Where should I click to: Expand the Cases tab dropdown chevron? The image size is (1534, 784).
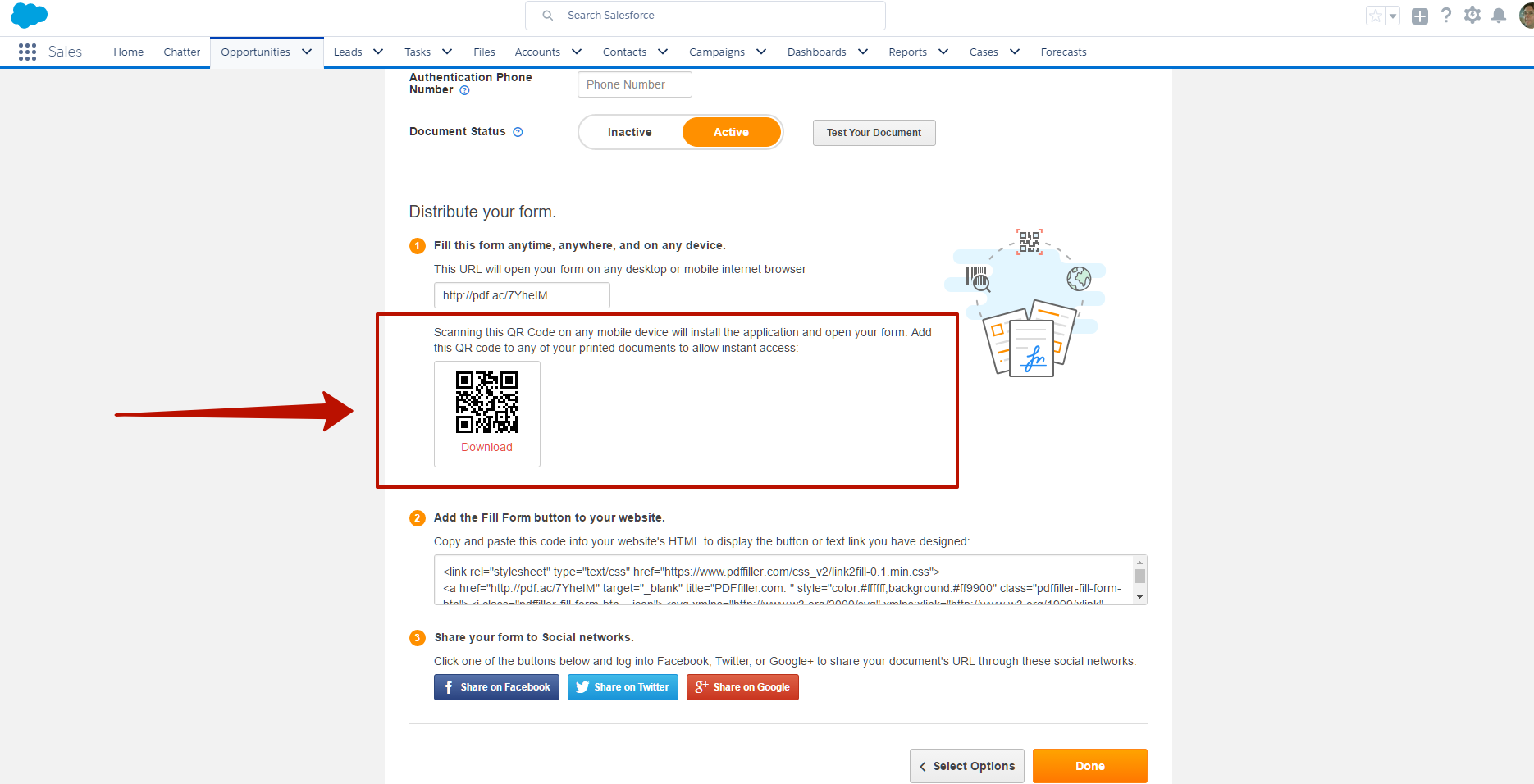[x=1015, y=52]
